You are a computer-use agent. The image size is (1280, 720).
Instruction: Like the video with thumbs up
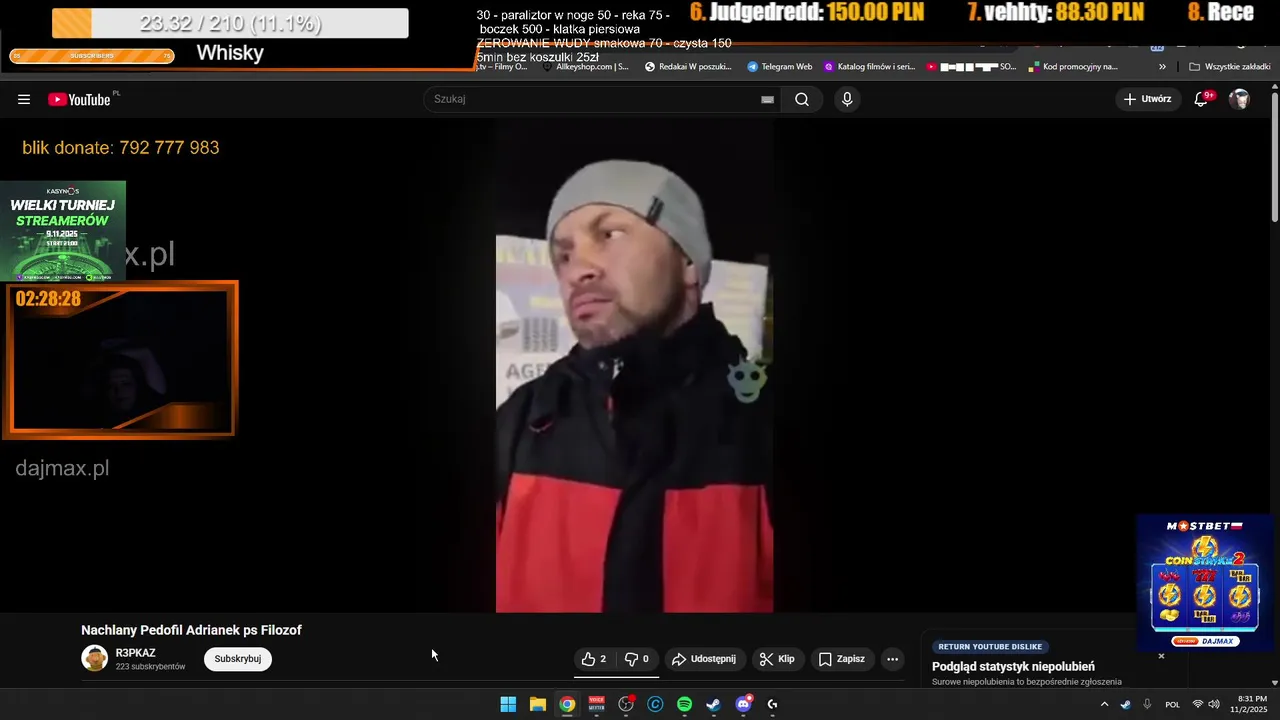click(594, 659)
